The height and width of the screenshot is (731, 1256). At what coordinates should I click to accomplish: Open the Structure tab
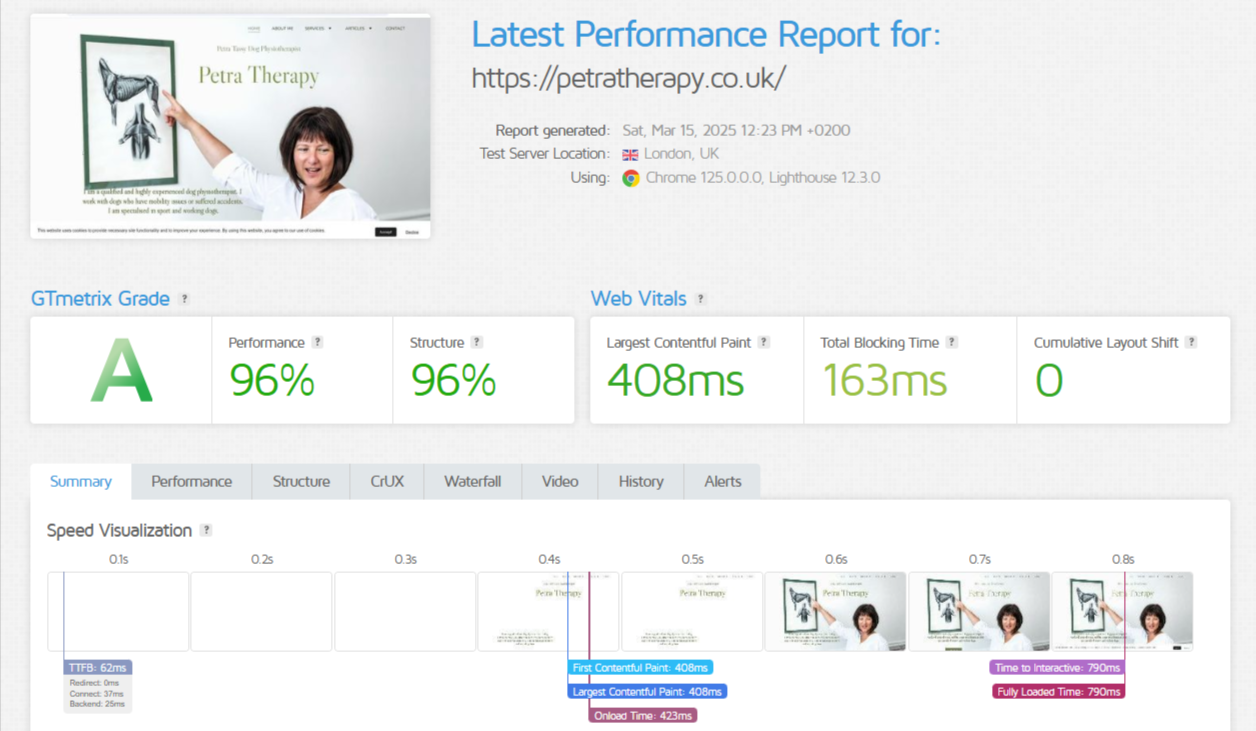click(301, 481)
